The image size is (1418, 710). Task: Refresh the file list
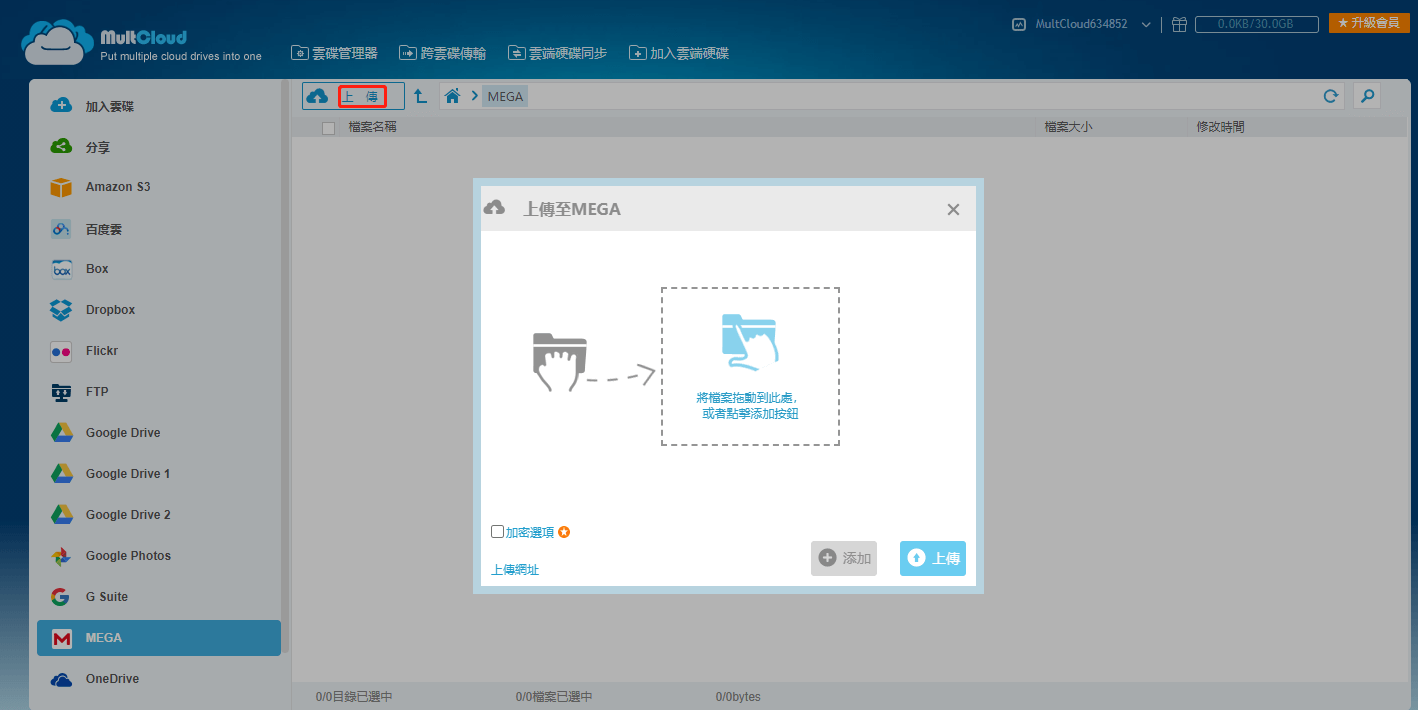click(x=1330, y=96)
